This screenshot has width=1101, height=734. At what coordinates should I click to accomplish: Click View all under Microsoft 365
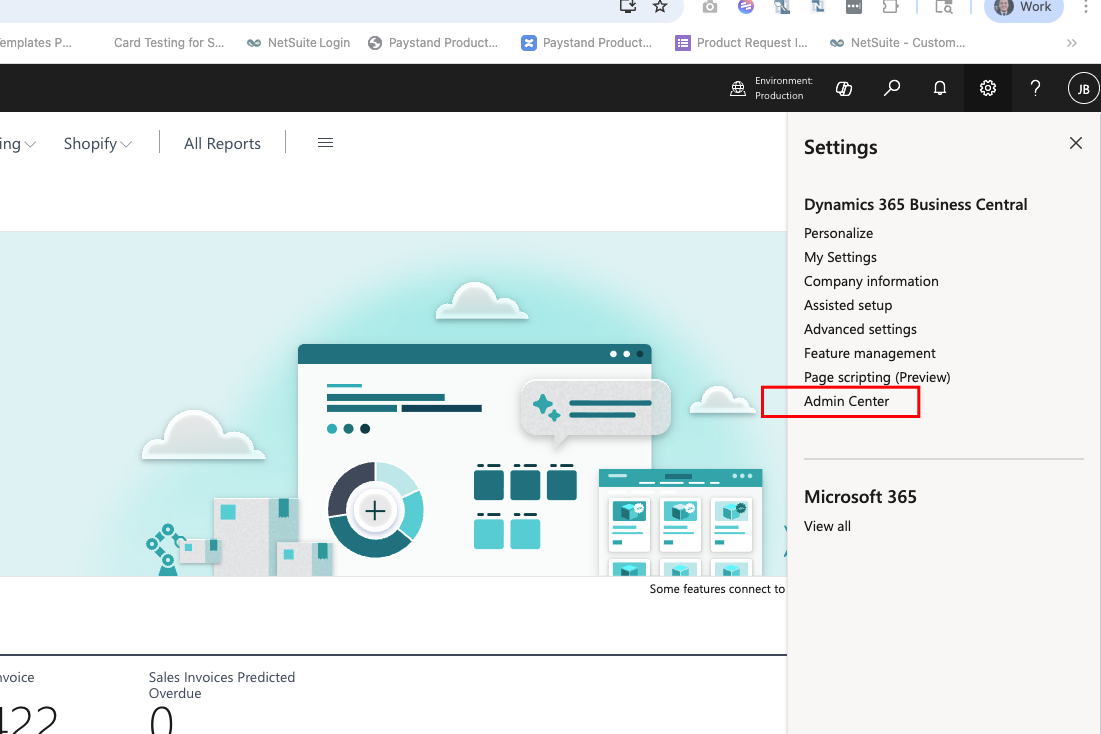coord(827,526)
